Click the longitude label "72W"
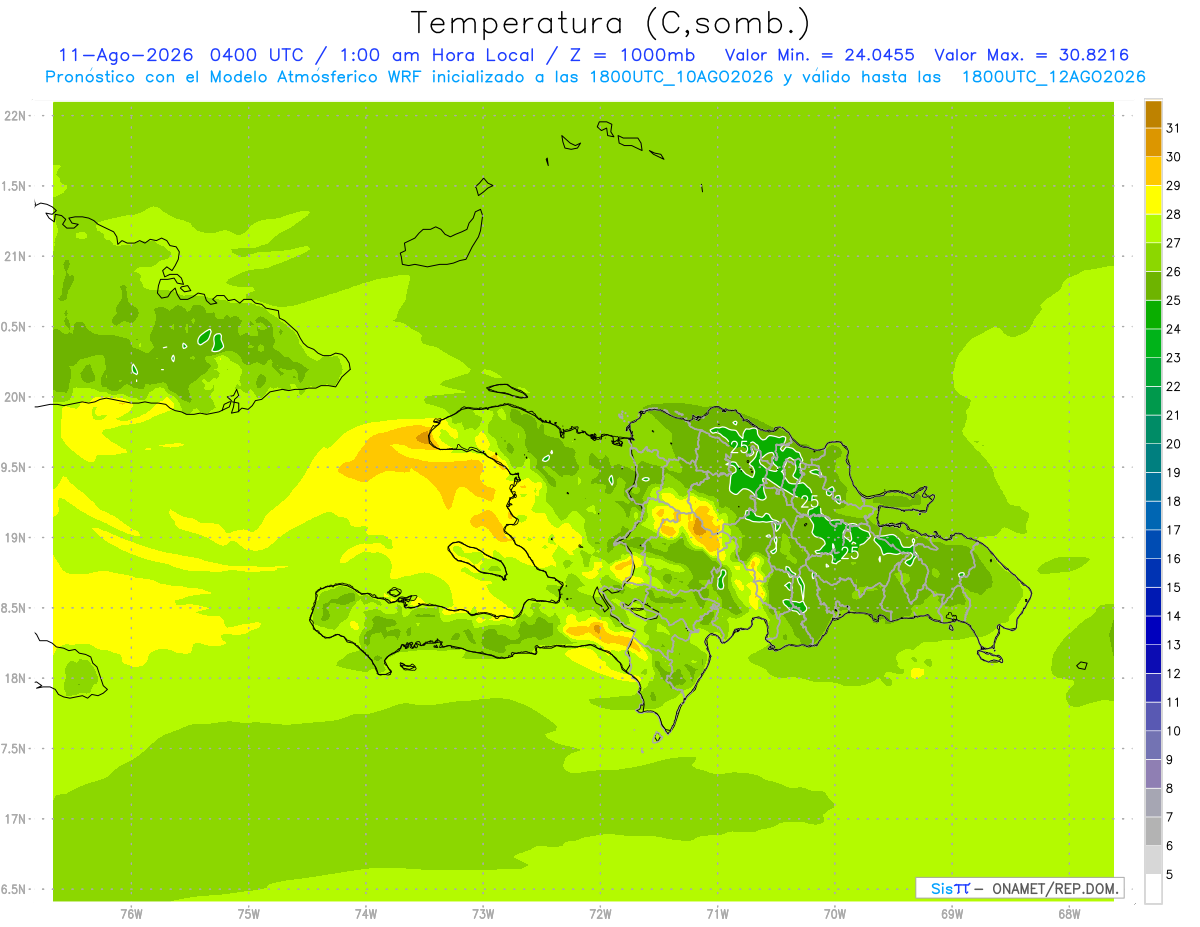This screenshot has height=927, width=1200. click(x=600, y=914)
